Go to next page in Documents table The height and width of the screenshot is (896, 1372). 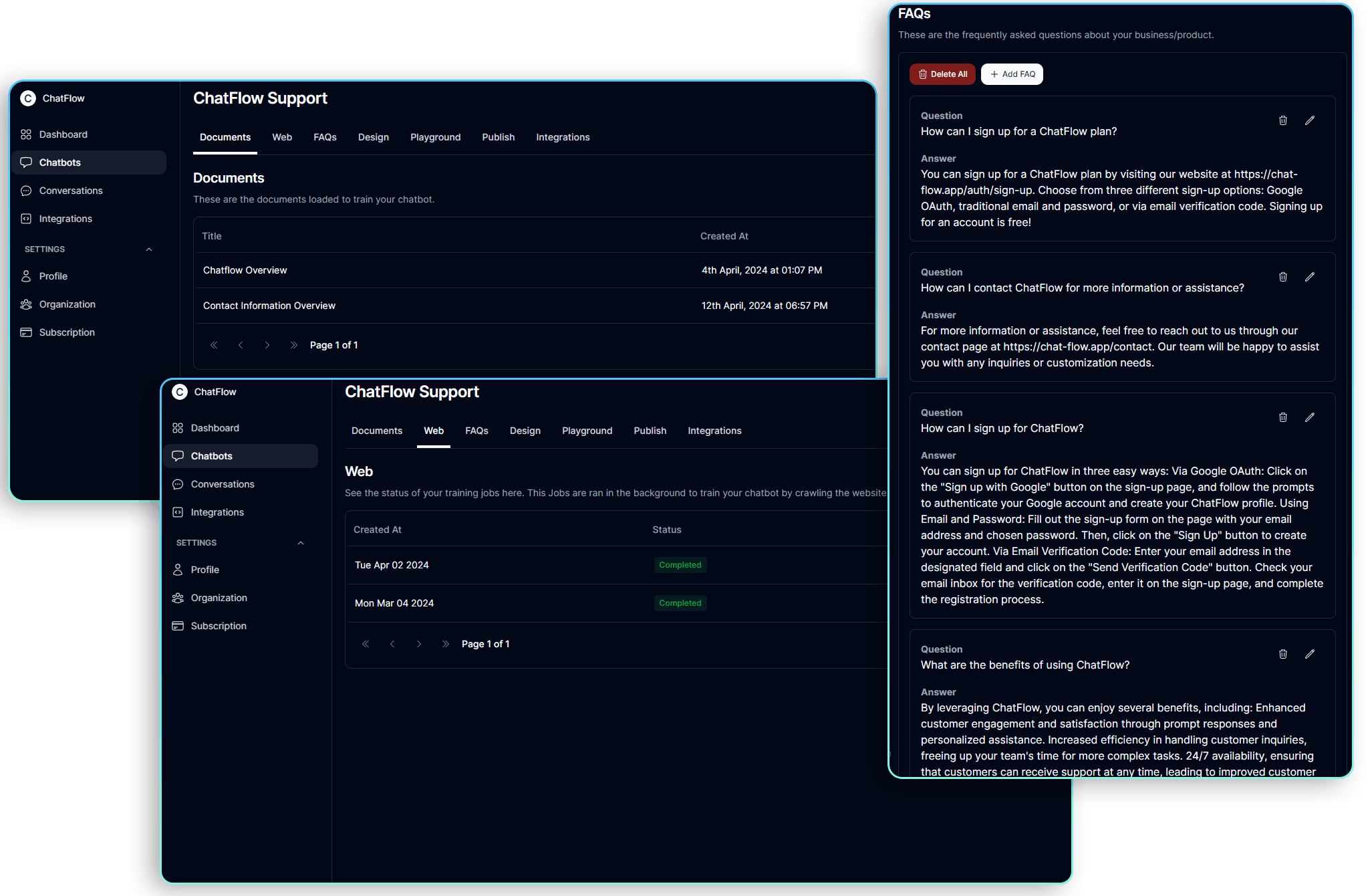tap(267, 345)
